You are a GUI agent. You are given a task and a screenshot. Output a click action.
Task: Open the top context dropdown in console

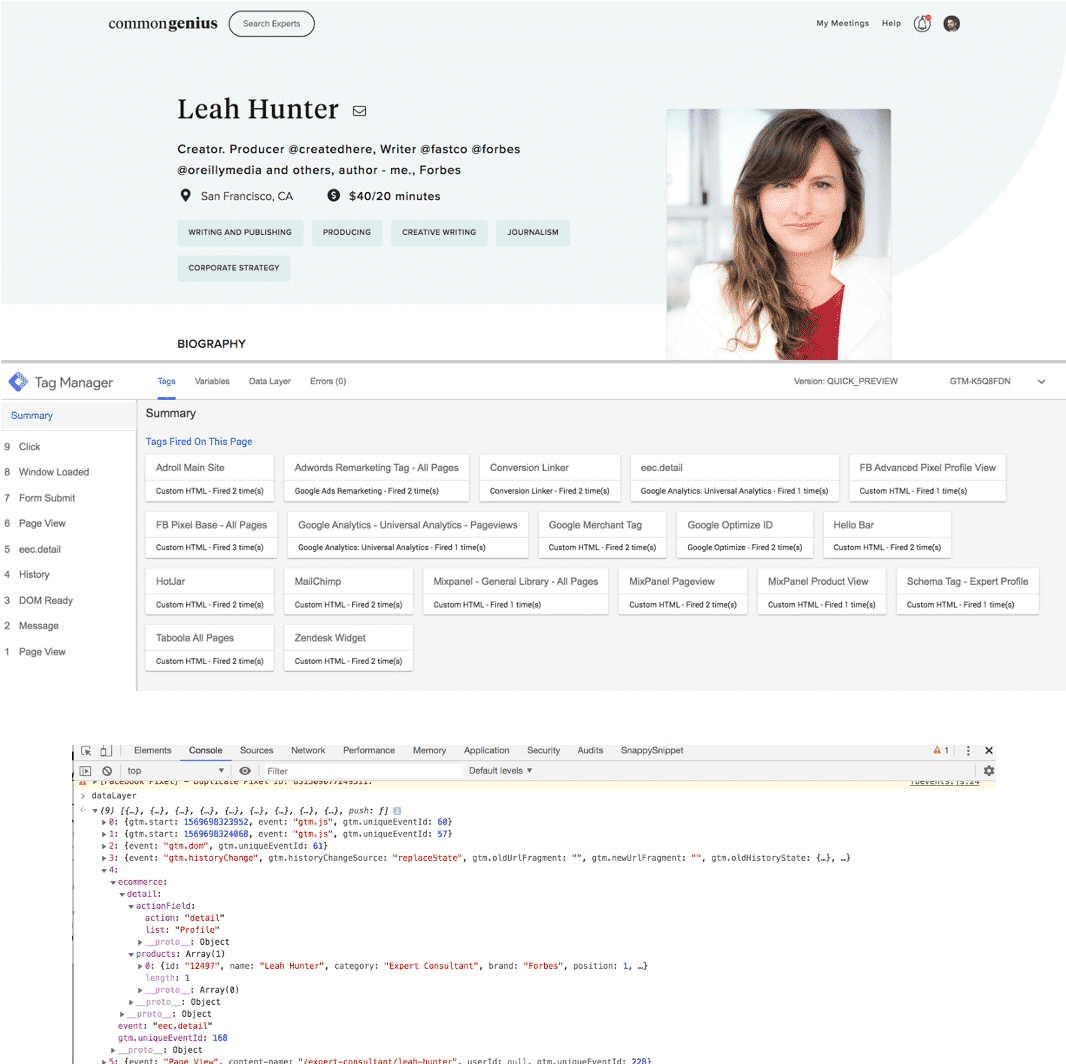[x=175, y=771]
